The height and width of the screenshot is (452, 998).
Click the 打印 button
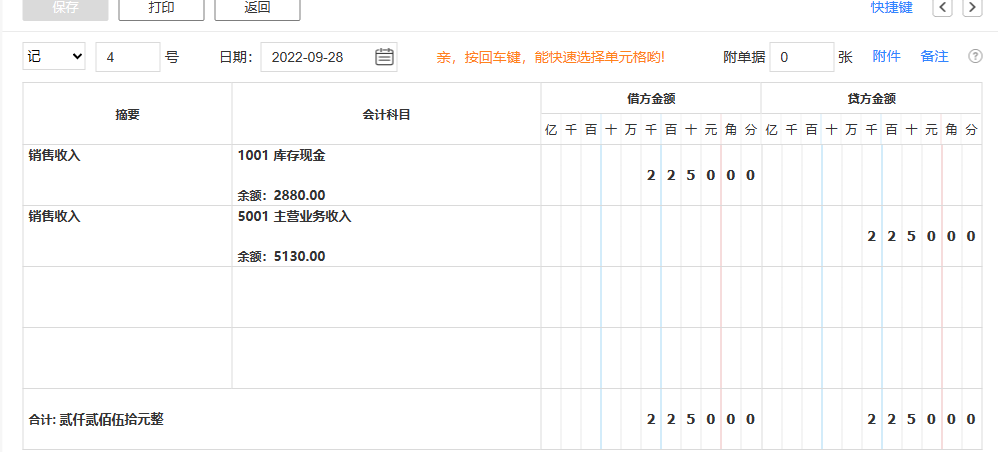pos(161,8)
